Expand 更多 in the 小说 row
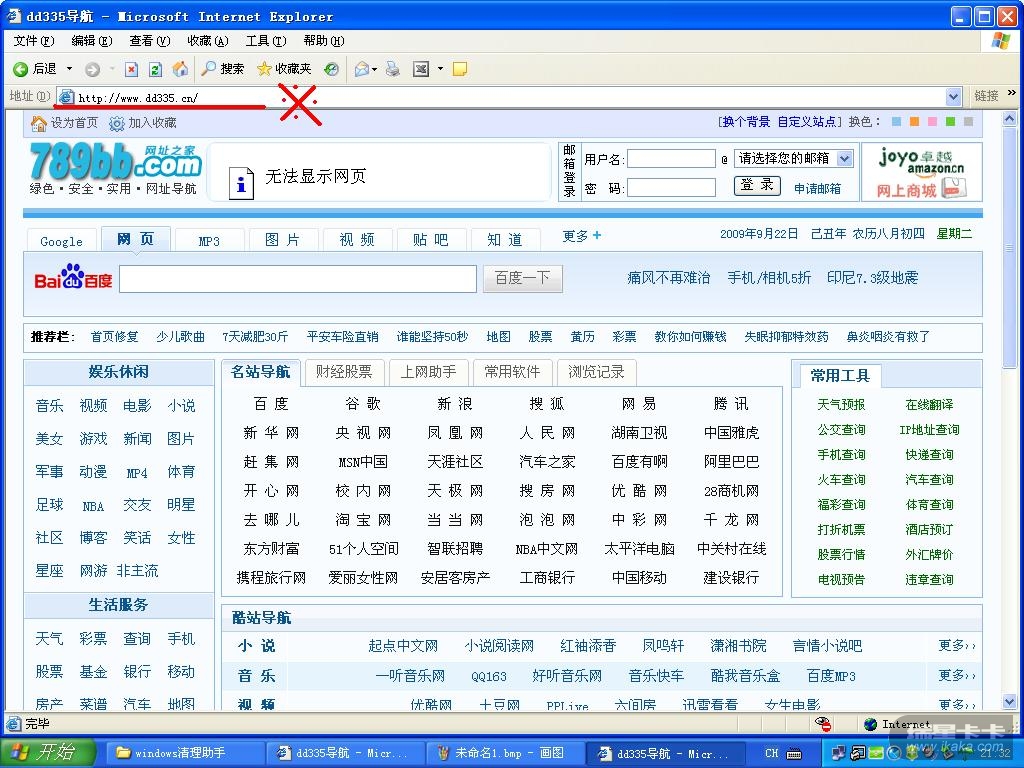 (x=957, y=645)
